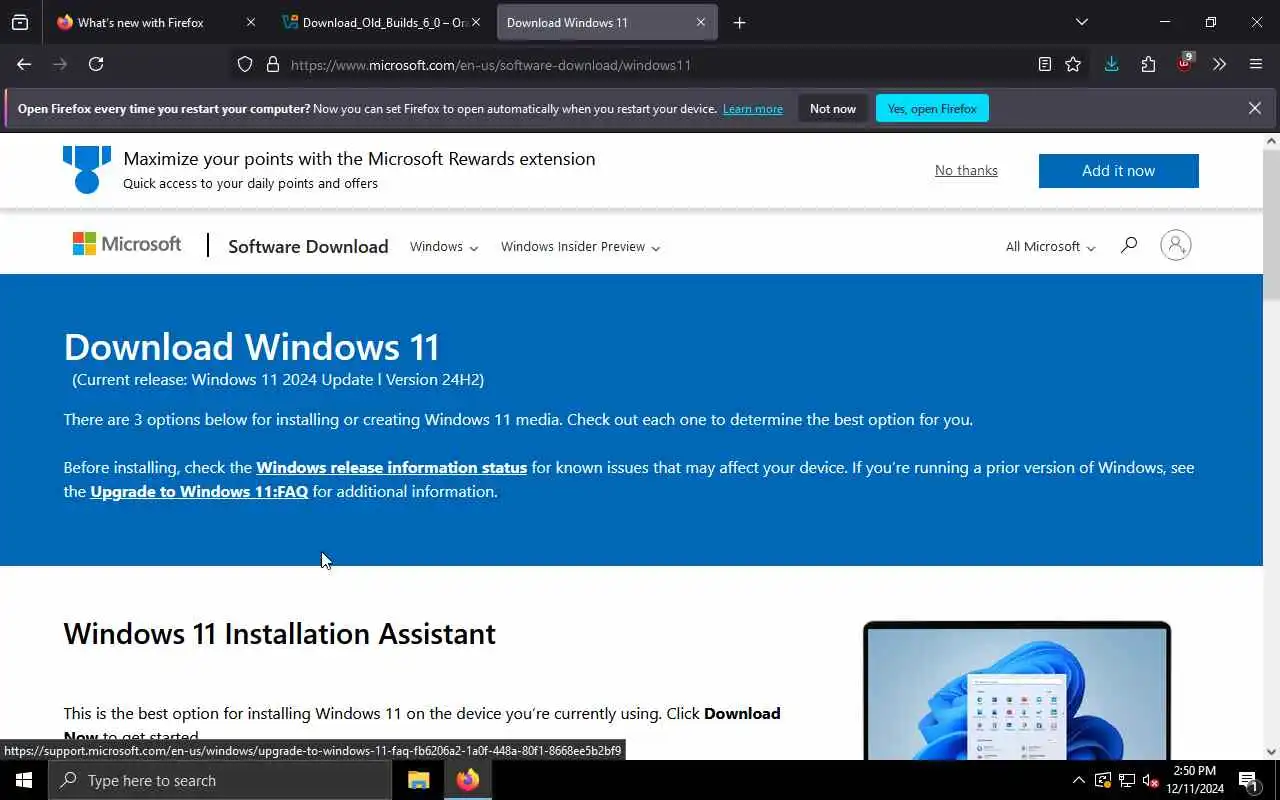
Task: Close the Download Windows 11 tab
Action: point(701,22)
